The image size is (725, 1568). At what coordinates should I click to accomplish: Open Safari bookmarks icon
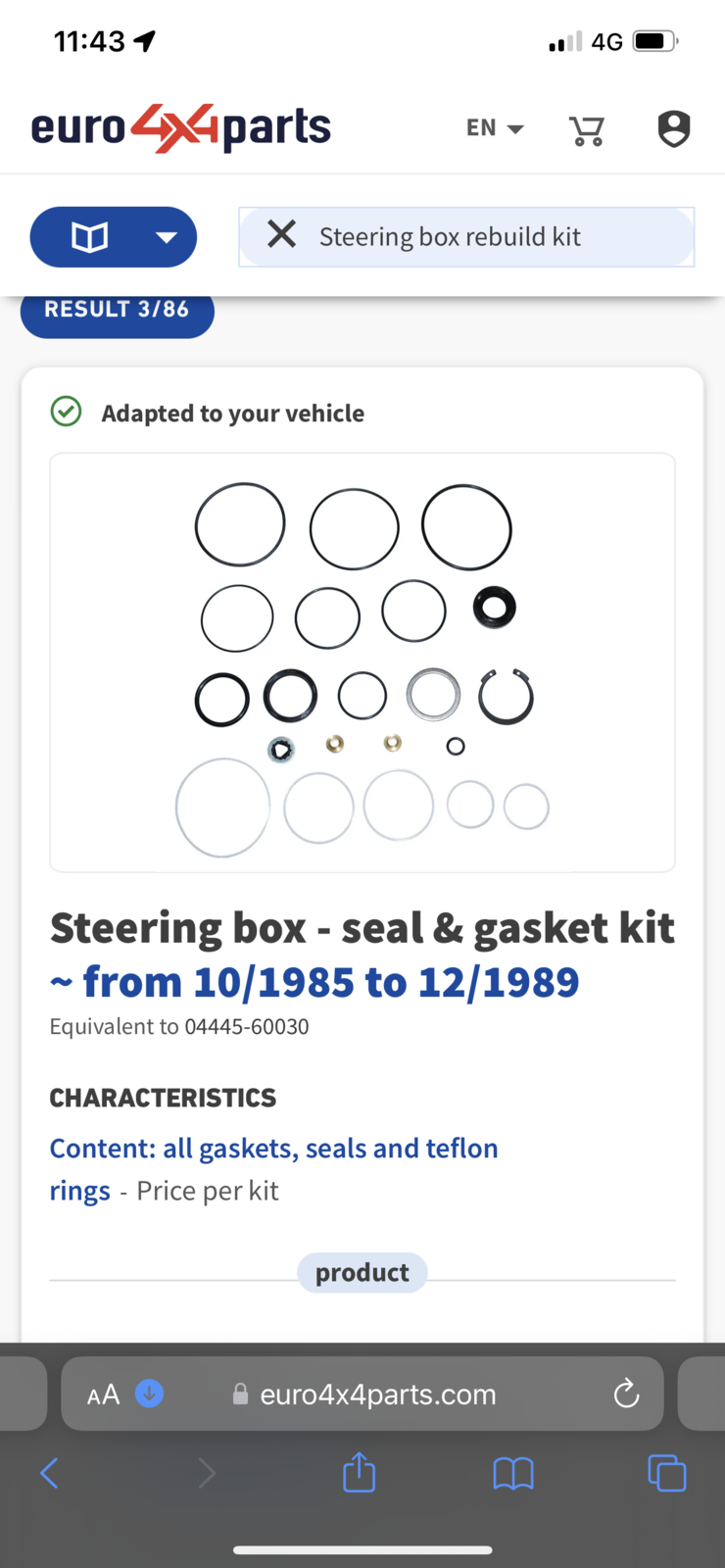[513, 1473]
